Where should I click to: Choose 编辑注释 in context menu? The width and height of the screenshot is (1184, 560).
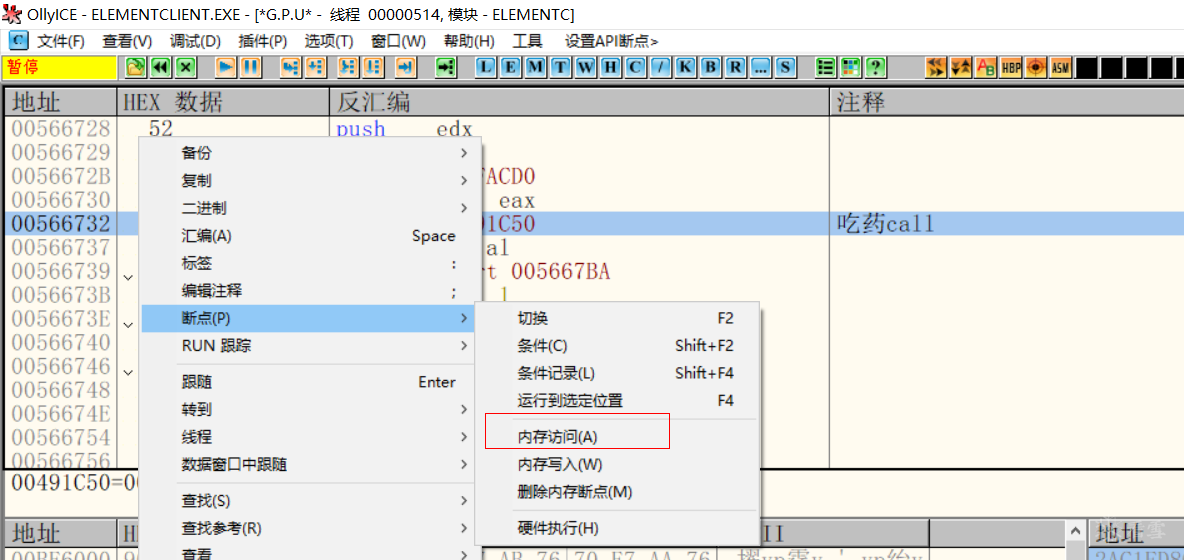click(x=312, y=291)
